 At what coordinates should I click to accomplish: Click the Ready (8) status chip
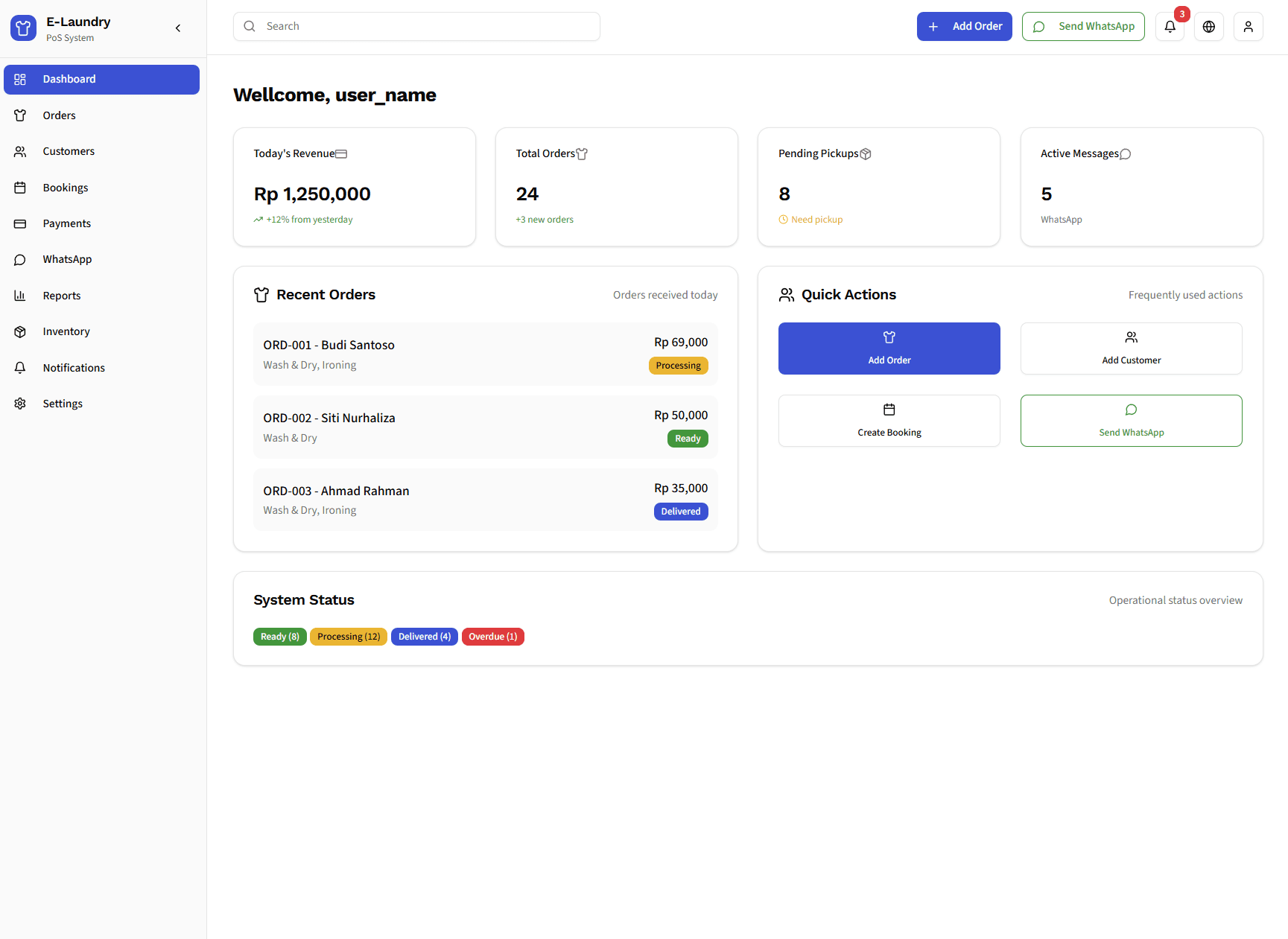click(280, 637)
